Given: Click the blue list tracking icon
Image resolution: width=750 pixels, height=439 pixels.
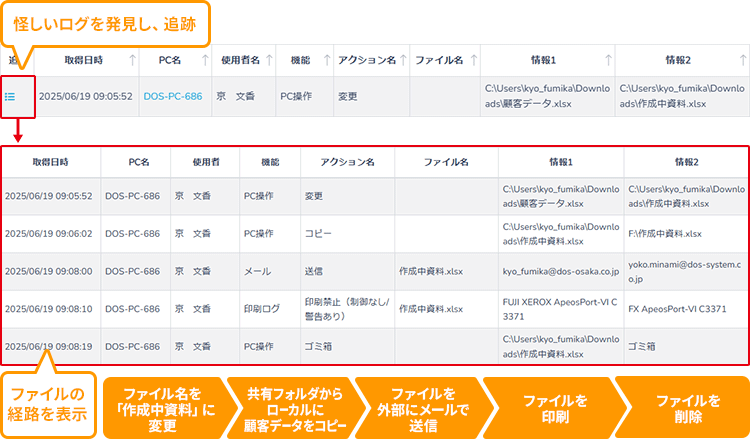Looking at the screenshot, I should coord(10,96).
